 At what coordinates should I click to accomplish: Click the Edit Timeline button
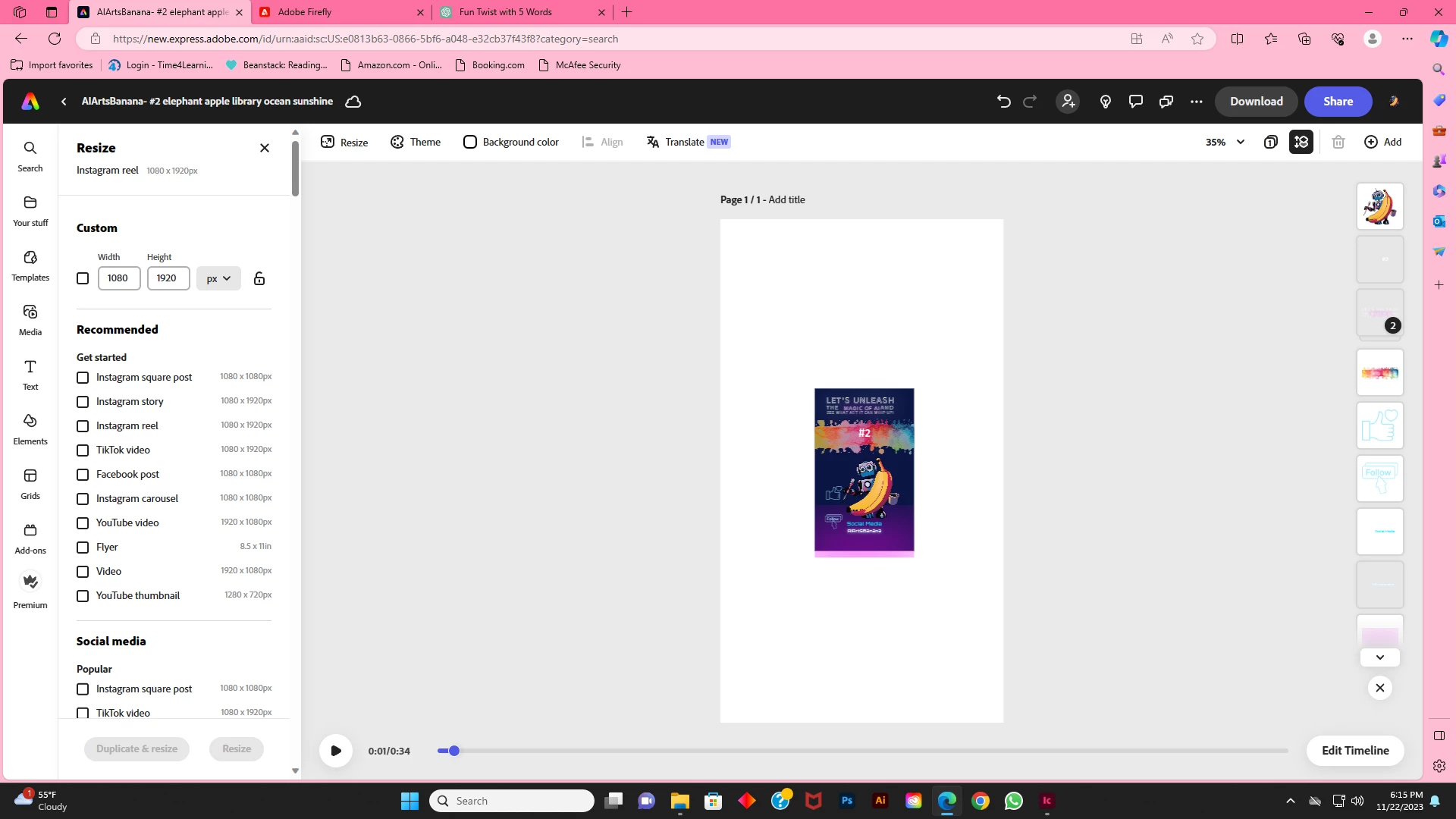1354,750
